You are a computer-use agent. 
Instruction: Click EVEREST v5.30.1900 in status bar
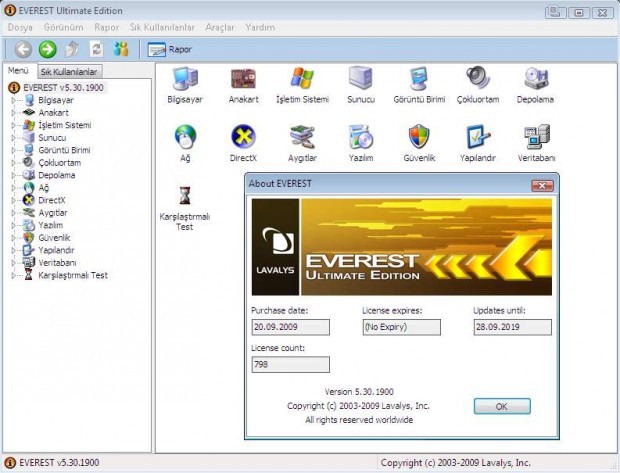59,463
